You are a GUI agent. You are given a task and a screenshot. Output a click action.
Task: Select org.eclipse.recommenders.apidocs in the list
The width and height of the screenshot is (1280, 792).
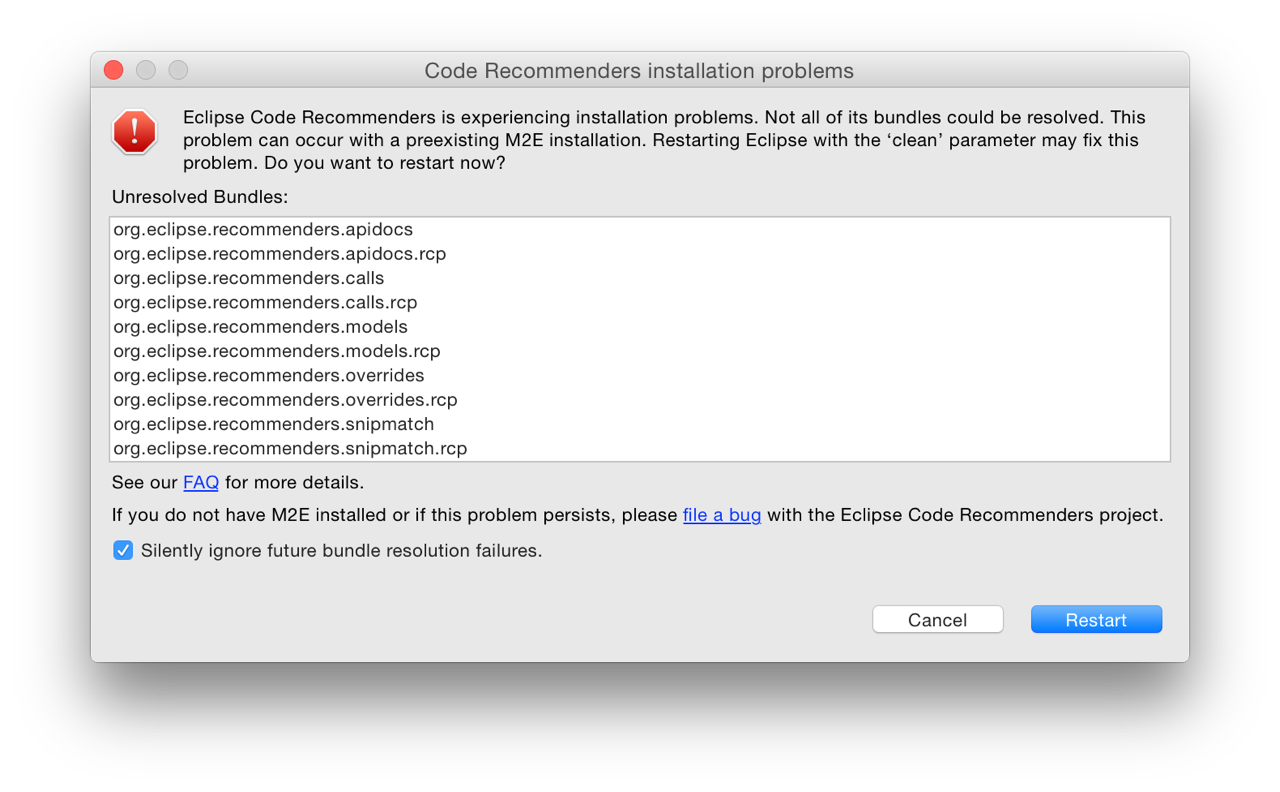[640, 229]
